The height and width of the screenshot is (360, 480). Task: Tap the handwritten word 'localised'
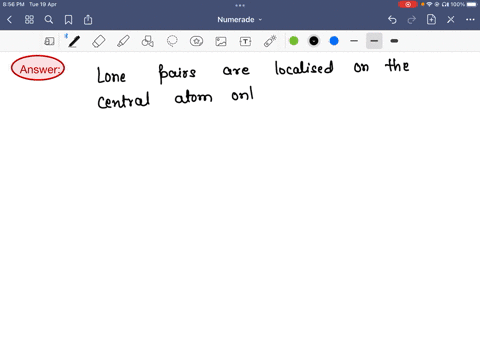304,68
